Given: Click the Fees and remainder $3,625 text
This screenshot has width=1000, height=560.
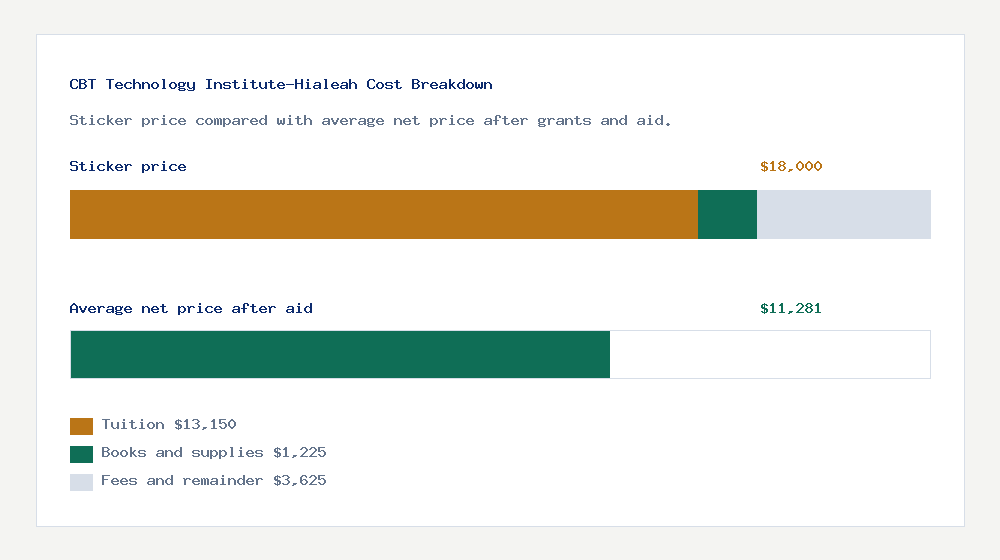Looking at the screenshot, I should pyautogui.click(x=214, y=481).
